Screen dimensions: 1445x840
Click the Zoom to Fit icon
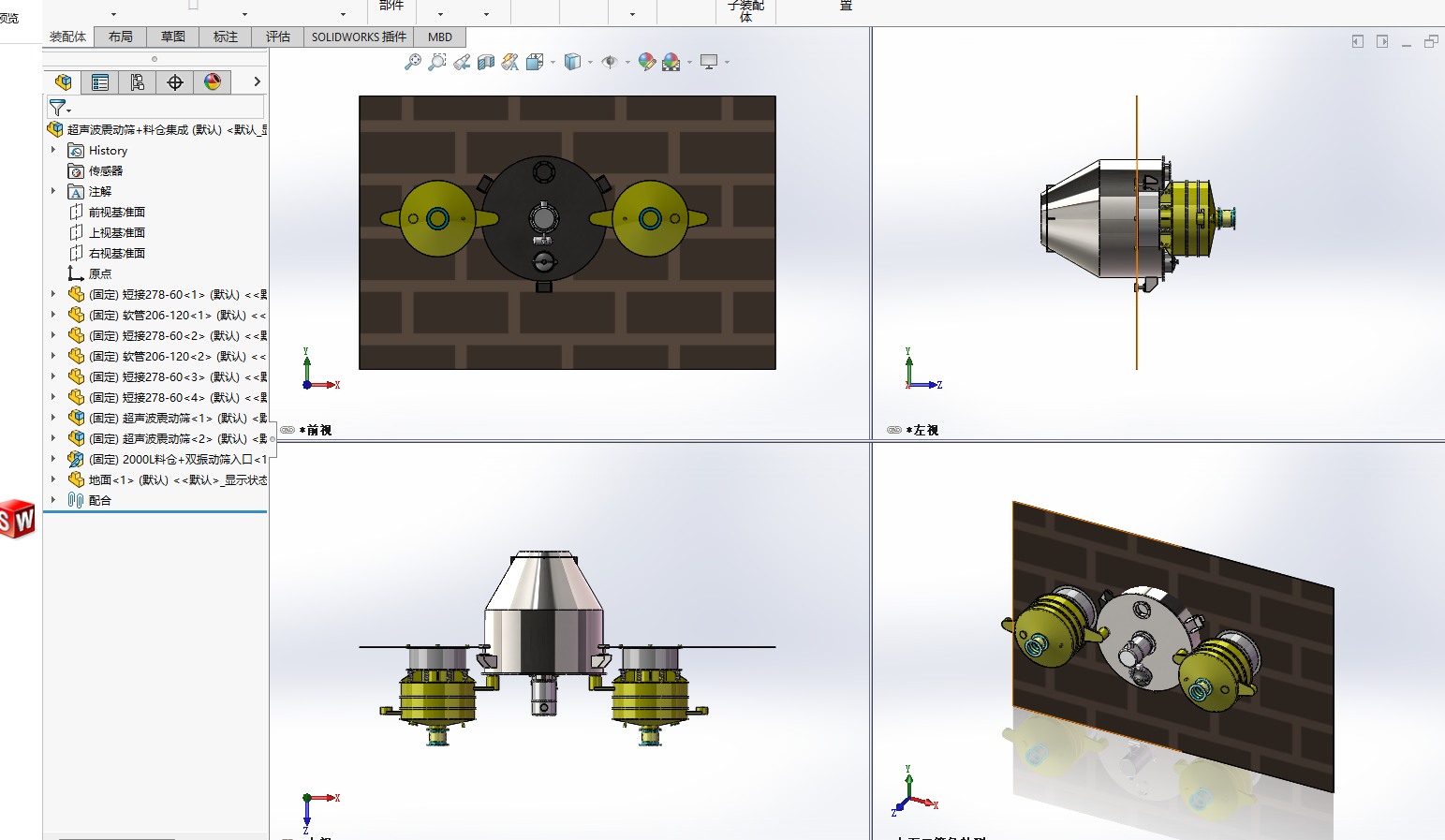pos(413,62)
